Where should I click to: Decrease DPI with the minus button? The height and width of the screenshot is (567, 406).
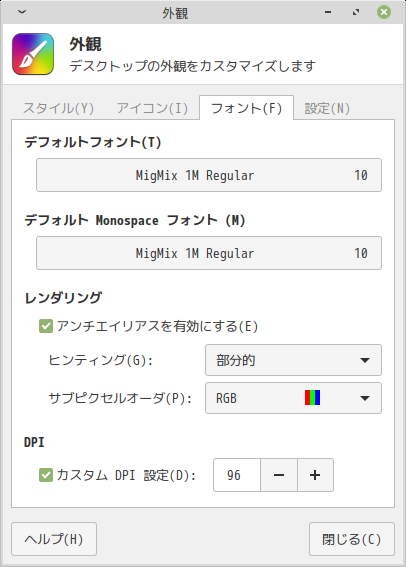[279, 475]
